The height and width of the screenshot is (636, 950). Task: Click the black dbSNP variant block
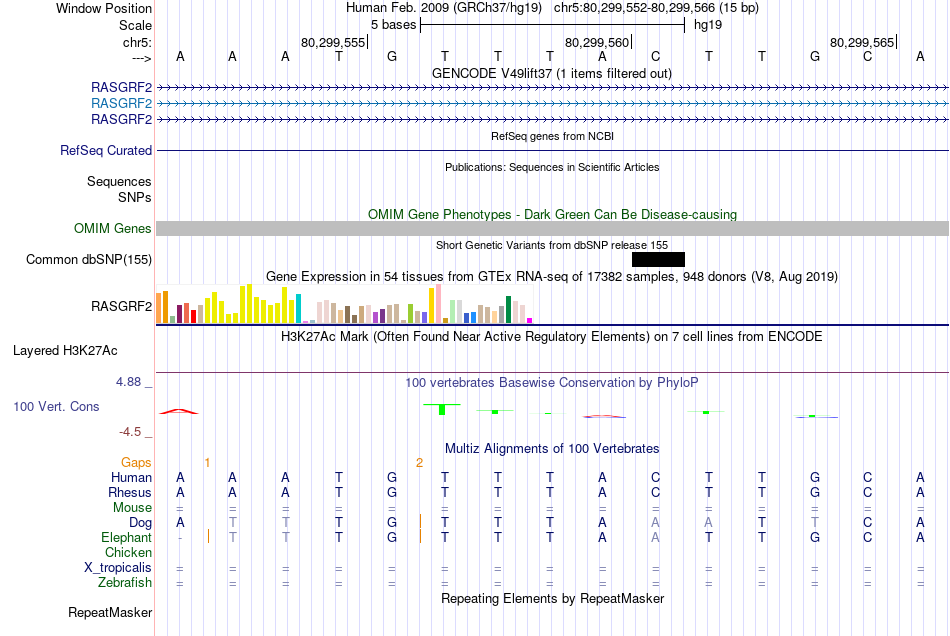pos(658,259)
